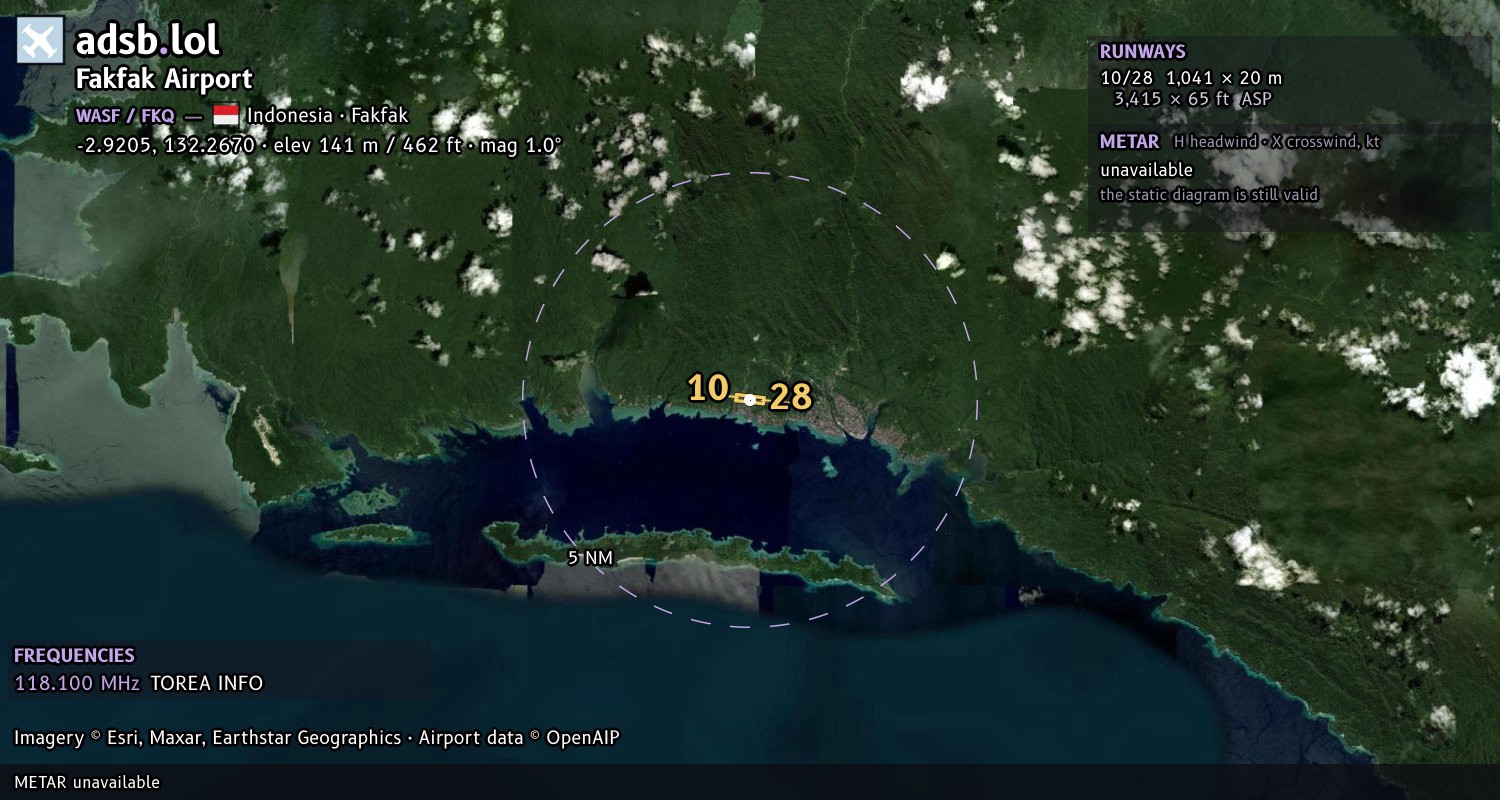Image resolution: width=1500 pixels, height=800 pixels.
Task: Click the Indonesia flag icon
Action: coord(226,115)
